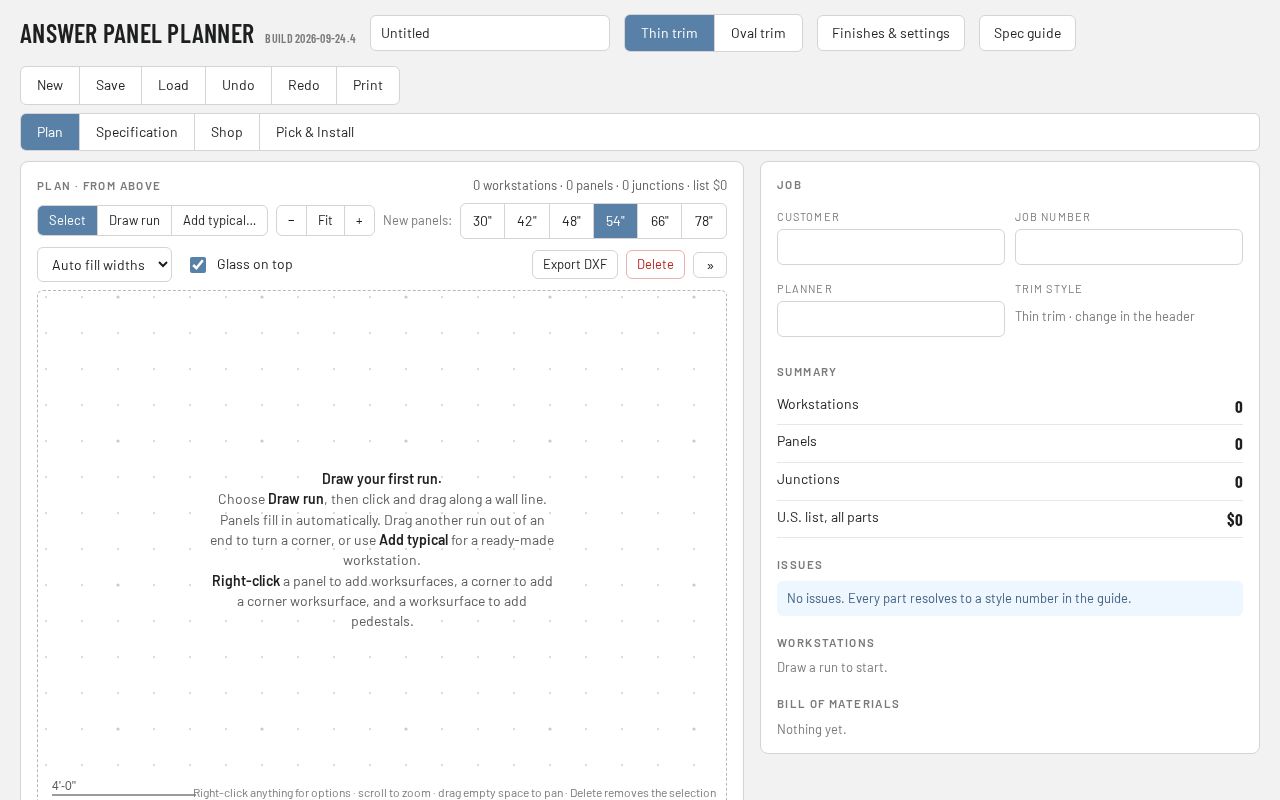This screenshot has width=1280, height=800.
Task: Fit the plan to view
Action: tap(325, 221)
